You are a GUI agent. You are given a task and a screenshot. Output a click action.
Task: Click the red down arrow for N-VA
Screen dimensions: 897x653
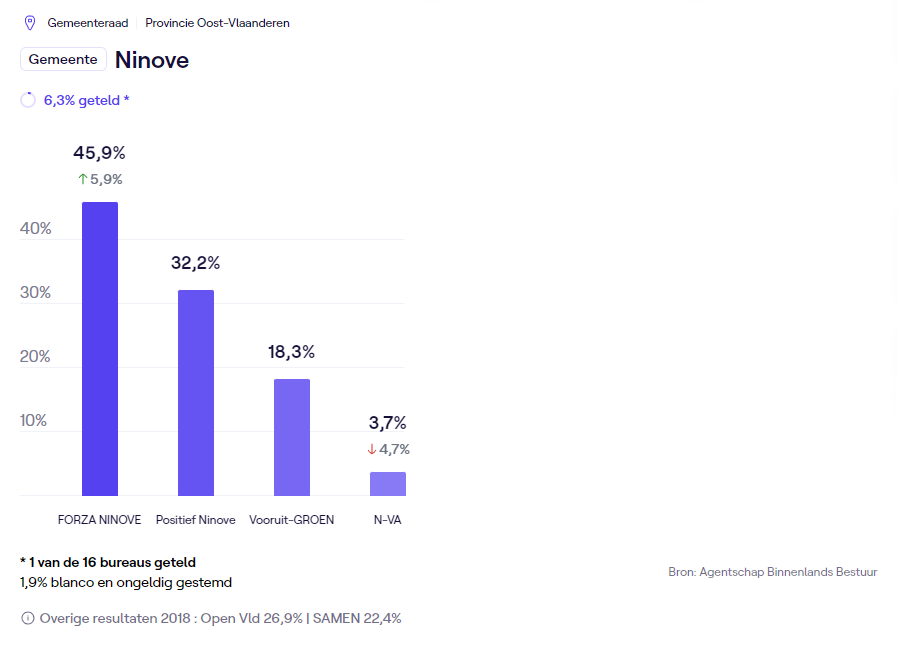(372, 449)
